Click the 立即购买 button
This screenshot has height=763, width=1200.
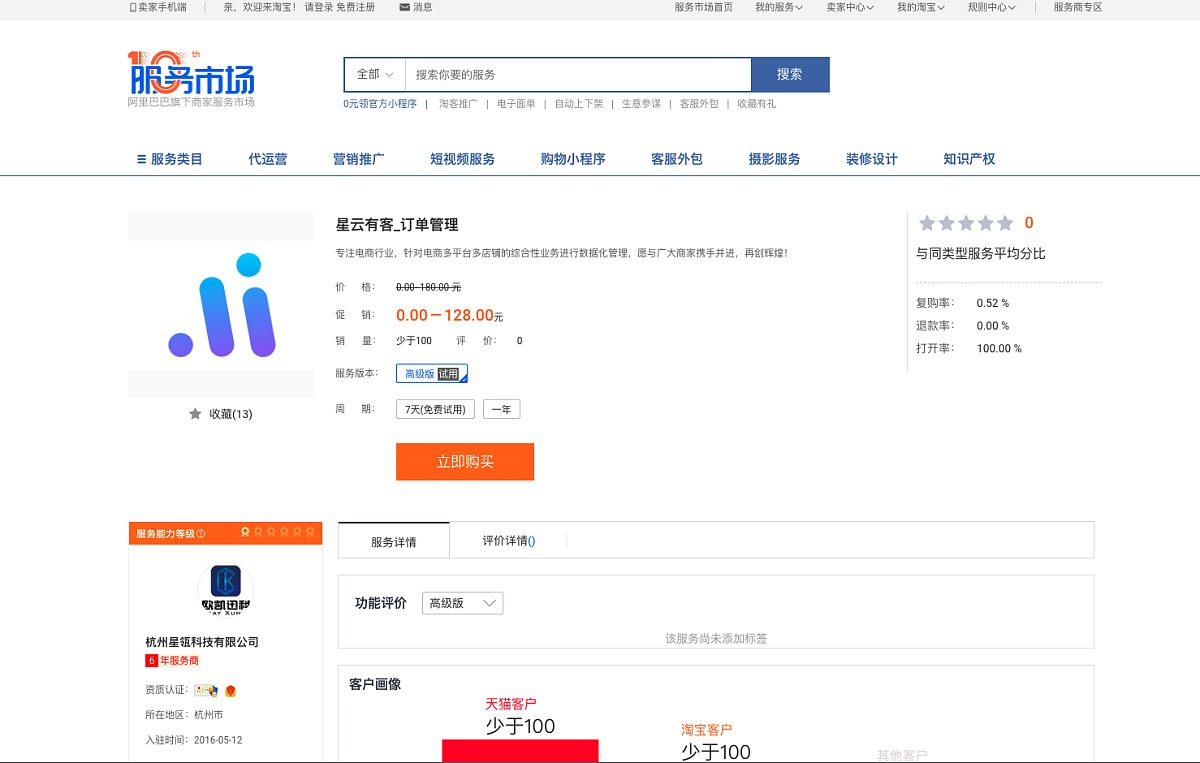point(465,462)
